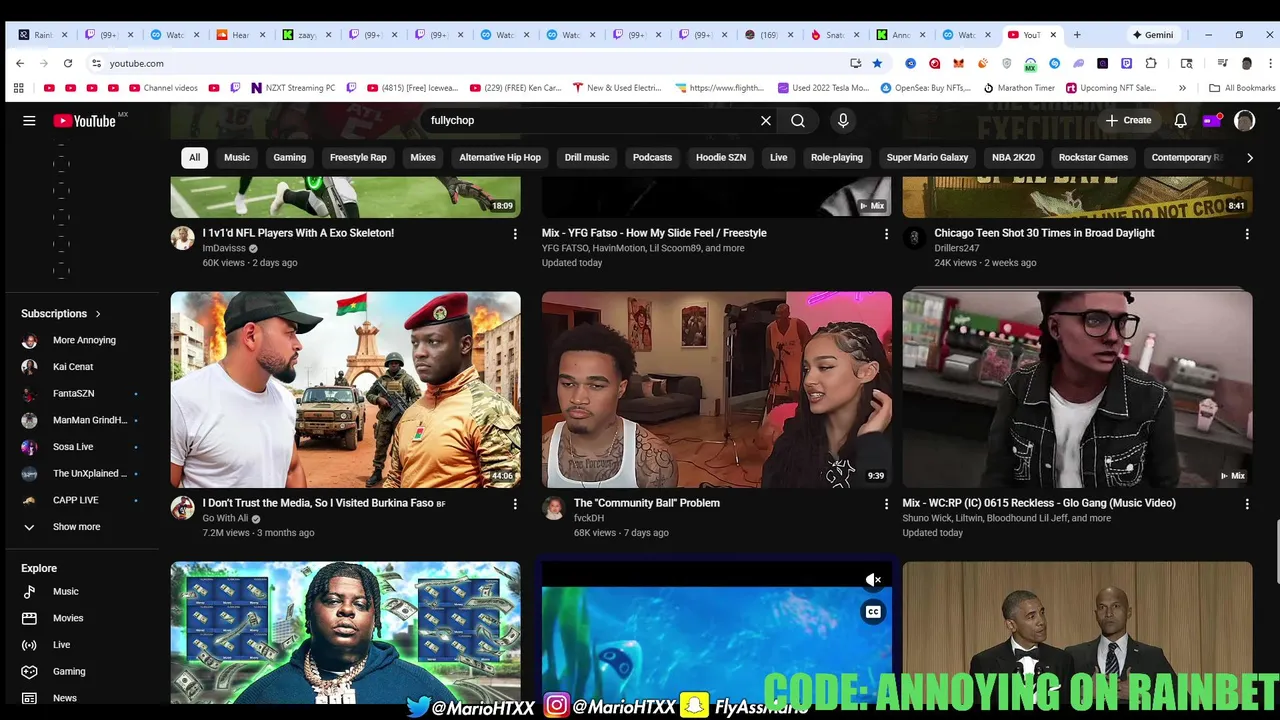Viewport: 1280px width, 720px height.
Task: Open the Channel videos bookmark
Action: (x=162, y=88)
